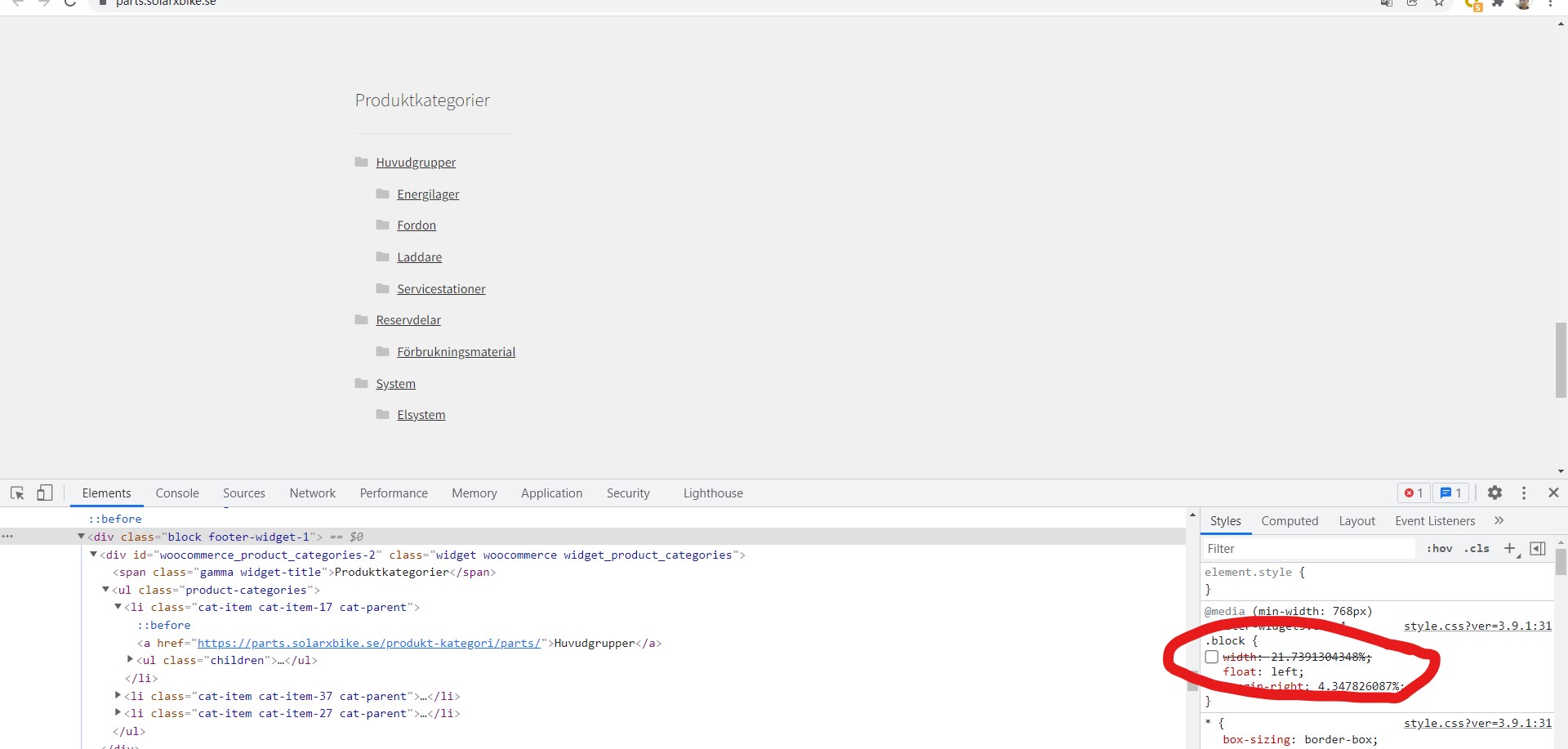
Task: Show more Styles pane tabs
Action: [1499, 520]
